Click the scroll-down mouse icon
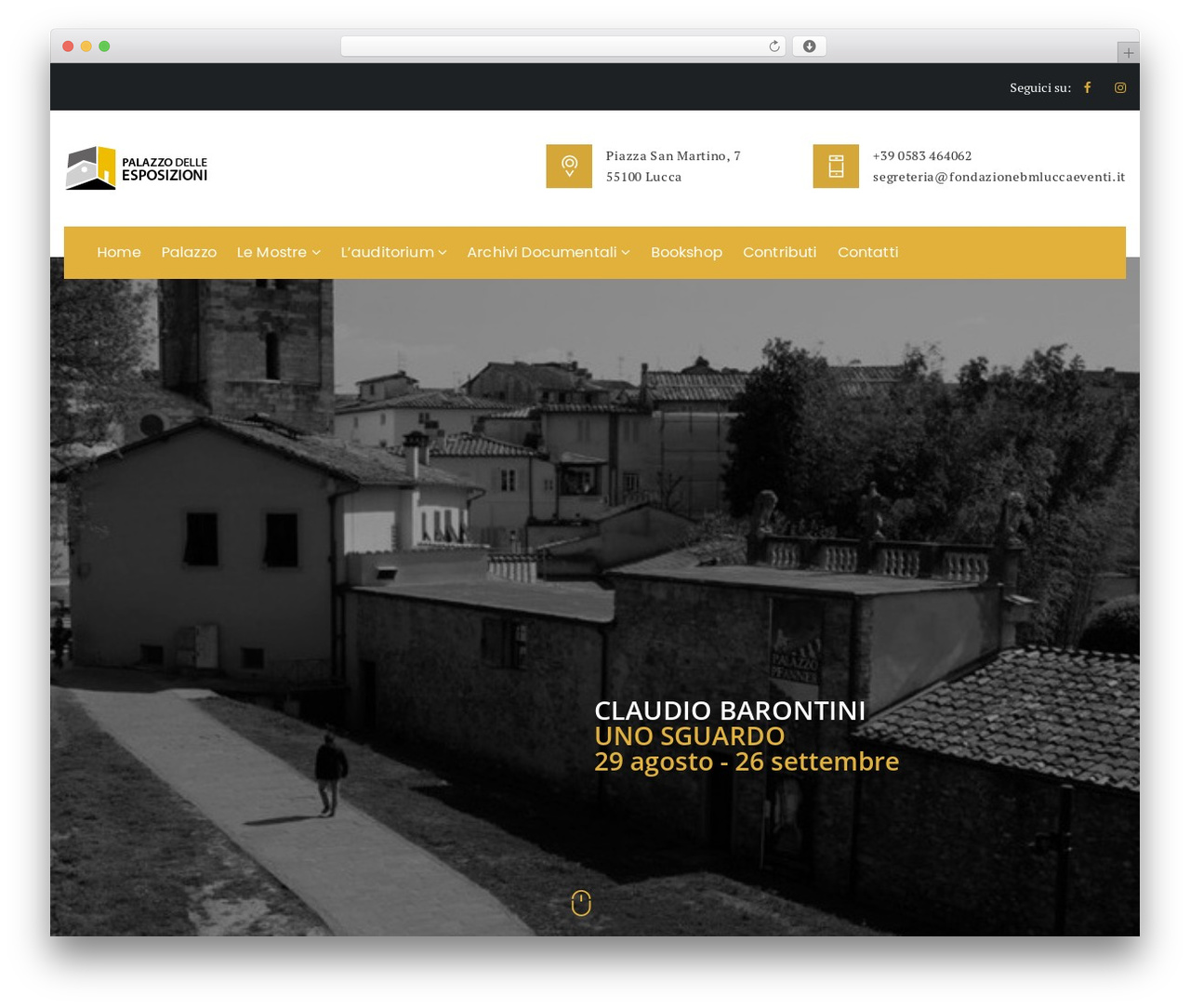Image resolution: width=1190 pixels, height=1008 pixels. (x=581, y=903)
